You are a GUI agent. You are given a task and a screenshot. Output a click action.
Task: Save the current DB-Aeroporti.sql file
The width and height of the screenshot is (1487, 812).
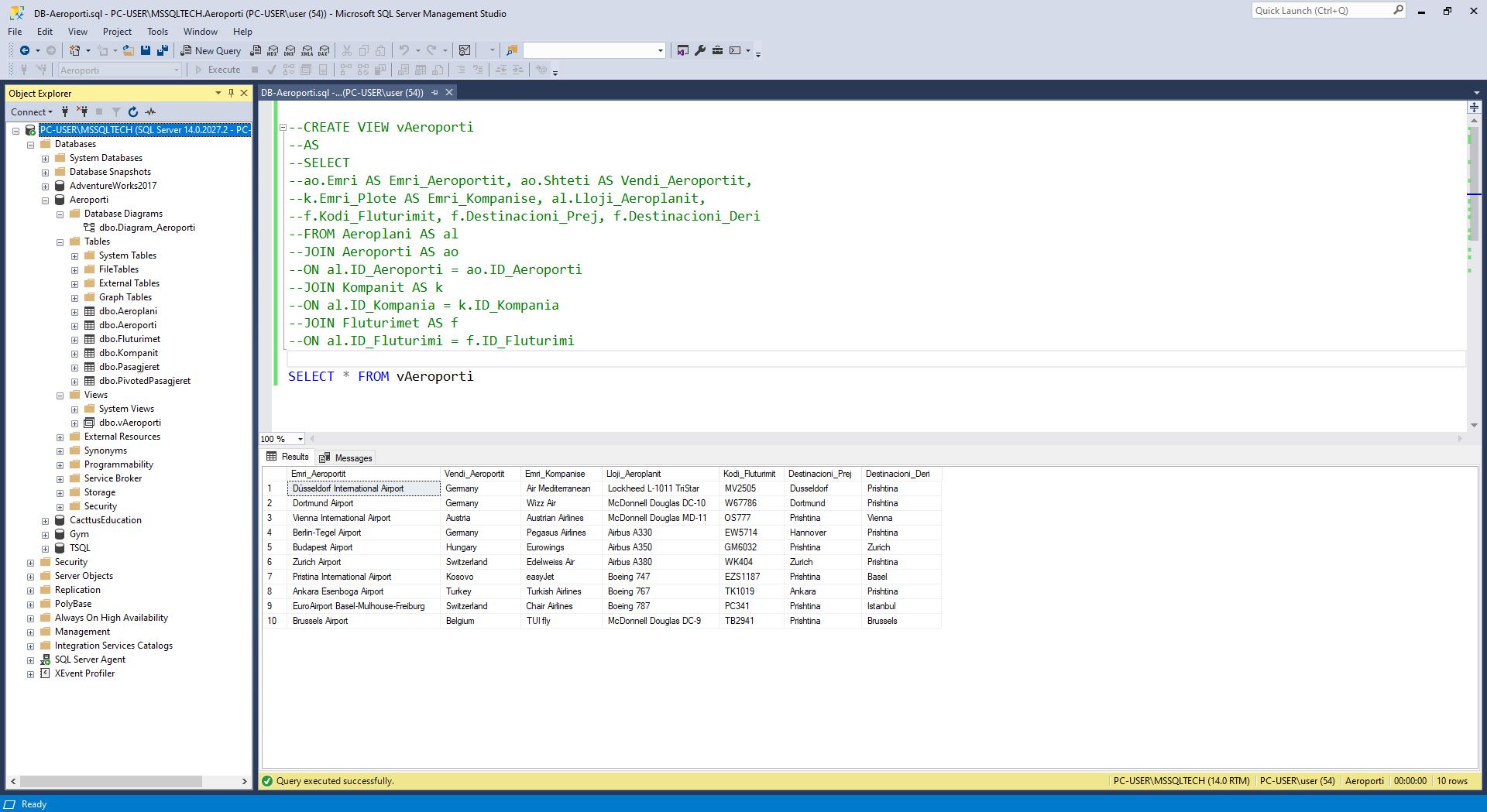click(146, 50)
